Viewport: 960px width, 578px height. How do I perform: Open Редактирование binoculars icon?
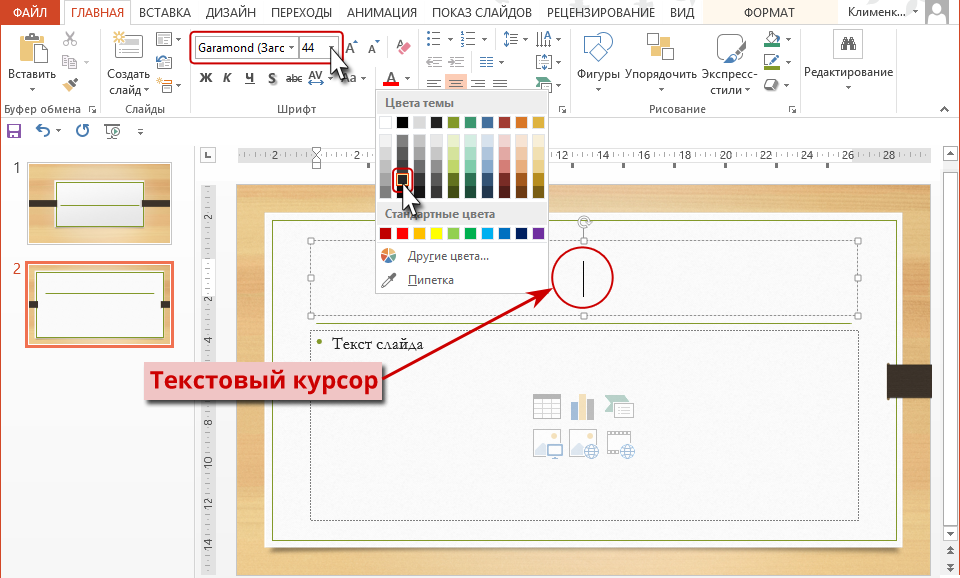click(x=848, y=43)
